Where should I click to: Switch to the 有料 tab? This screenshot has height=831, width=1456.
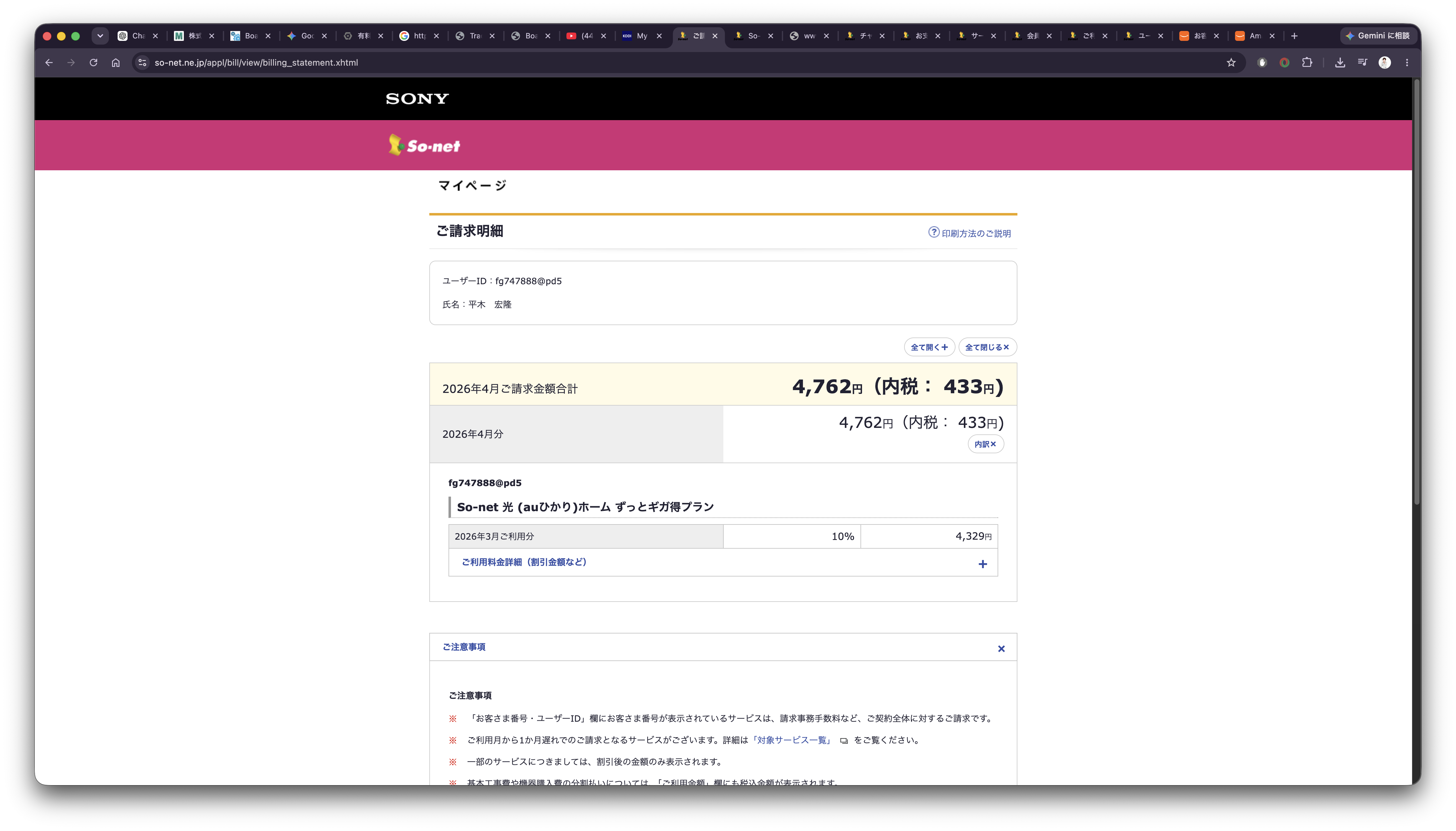pos(357,36)
